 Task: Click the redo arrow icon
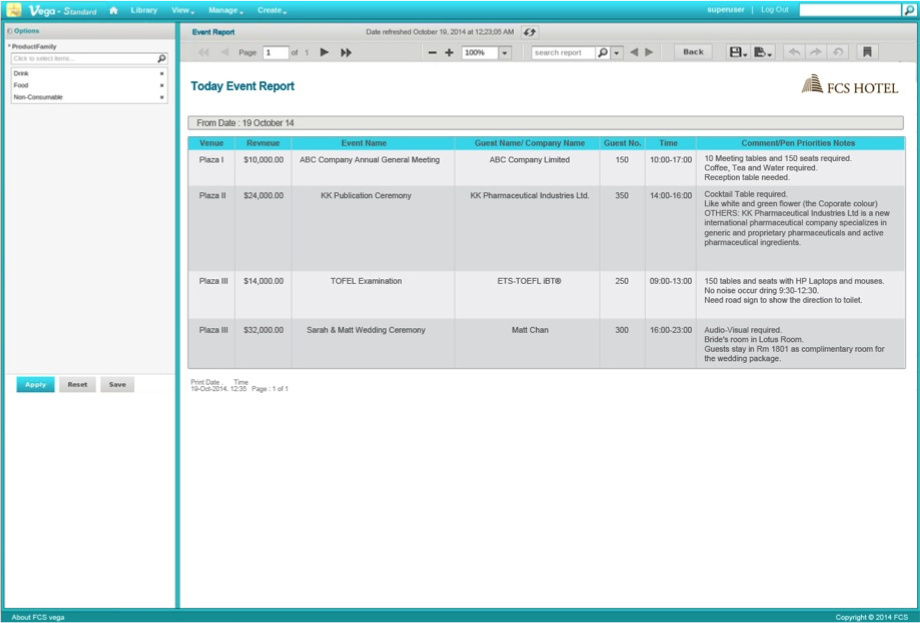816,52
